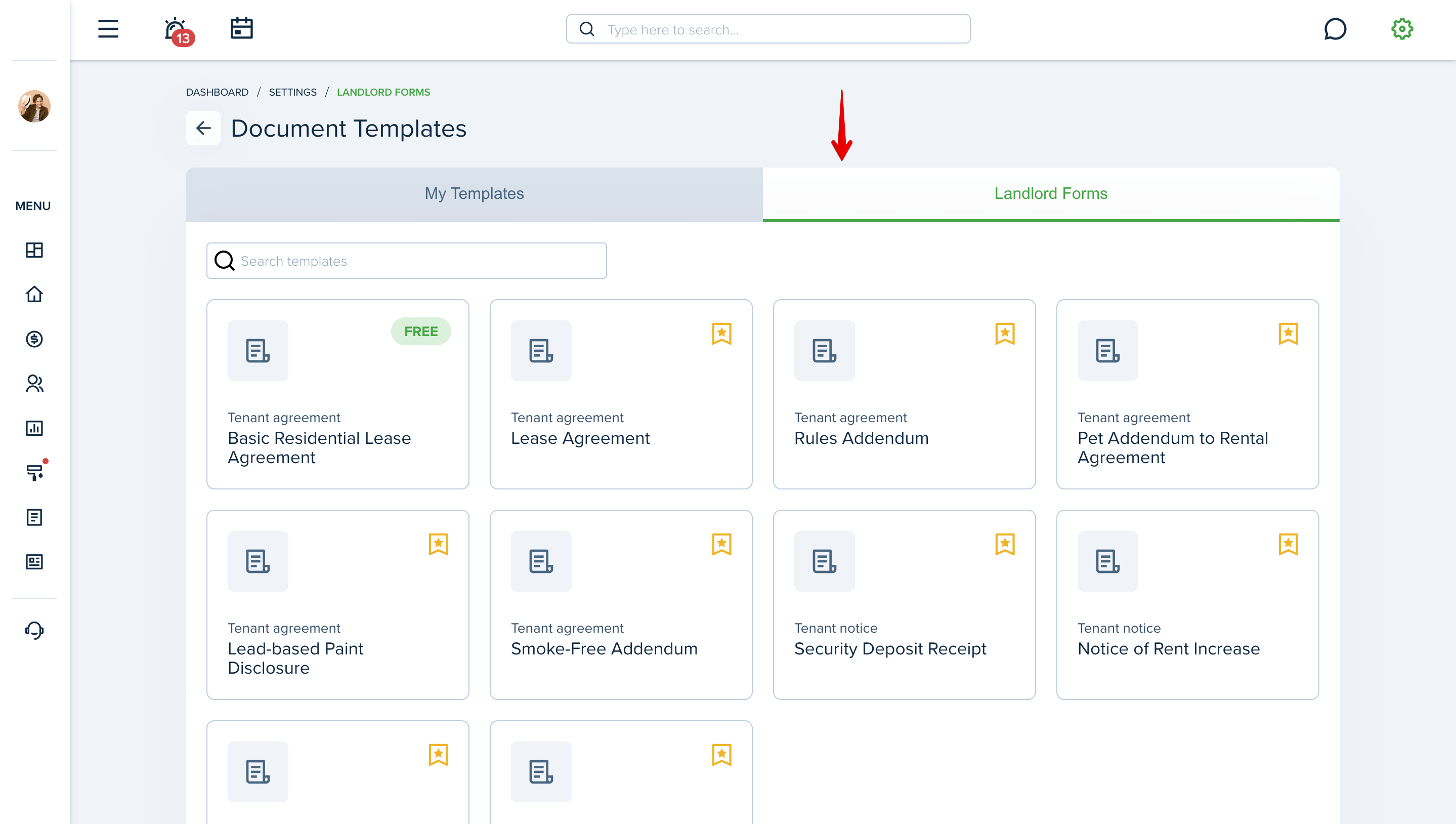Open Security Deposit Receipt template
Viewport: 1456px width, 824px height.
pos(905,605)
